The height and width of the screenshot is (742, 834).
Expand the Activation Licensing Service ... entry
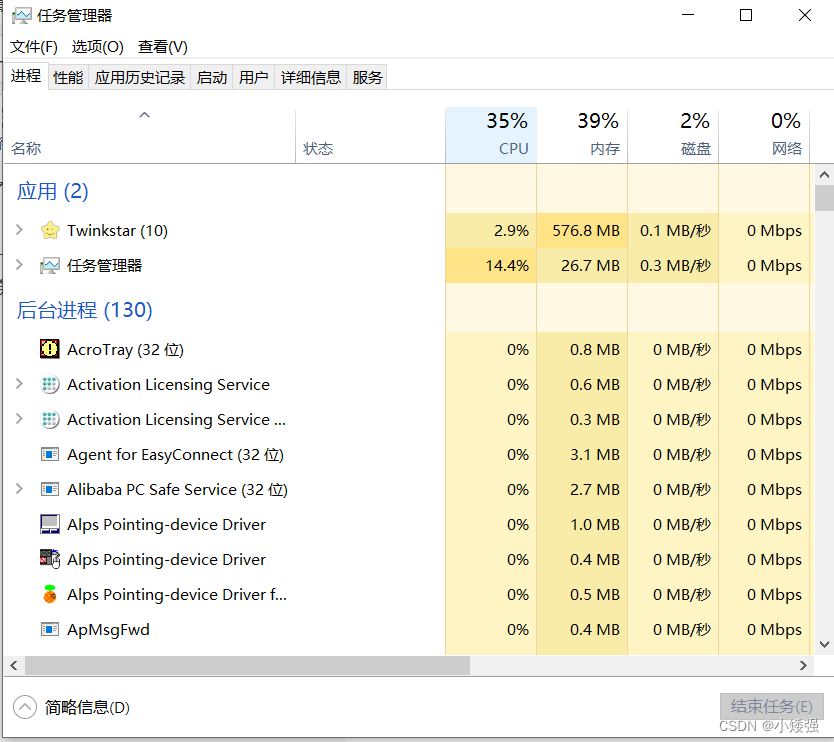click(x=19, y=419)
